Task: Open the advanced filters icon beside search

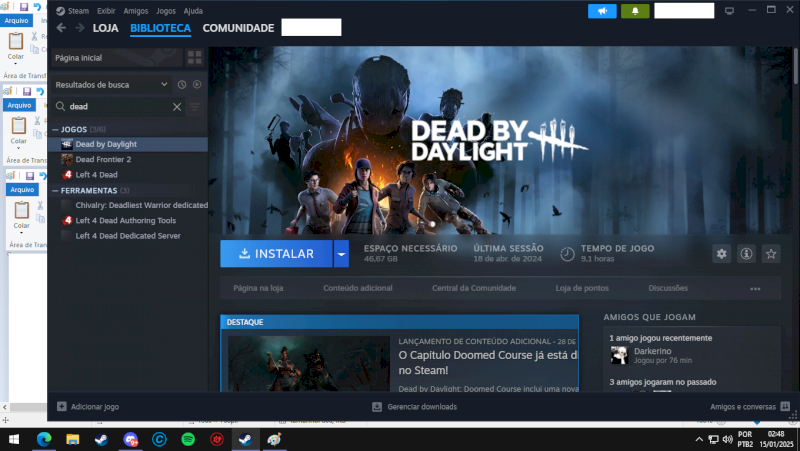Action: click(x=195, y=106)
